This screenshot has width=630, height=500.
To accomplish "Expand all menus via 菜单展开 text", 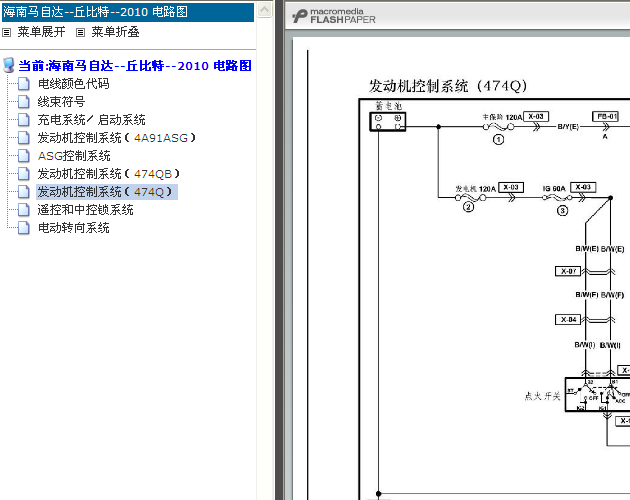I will [41, 32].
